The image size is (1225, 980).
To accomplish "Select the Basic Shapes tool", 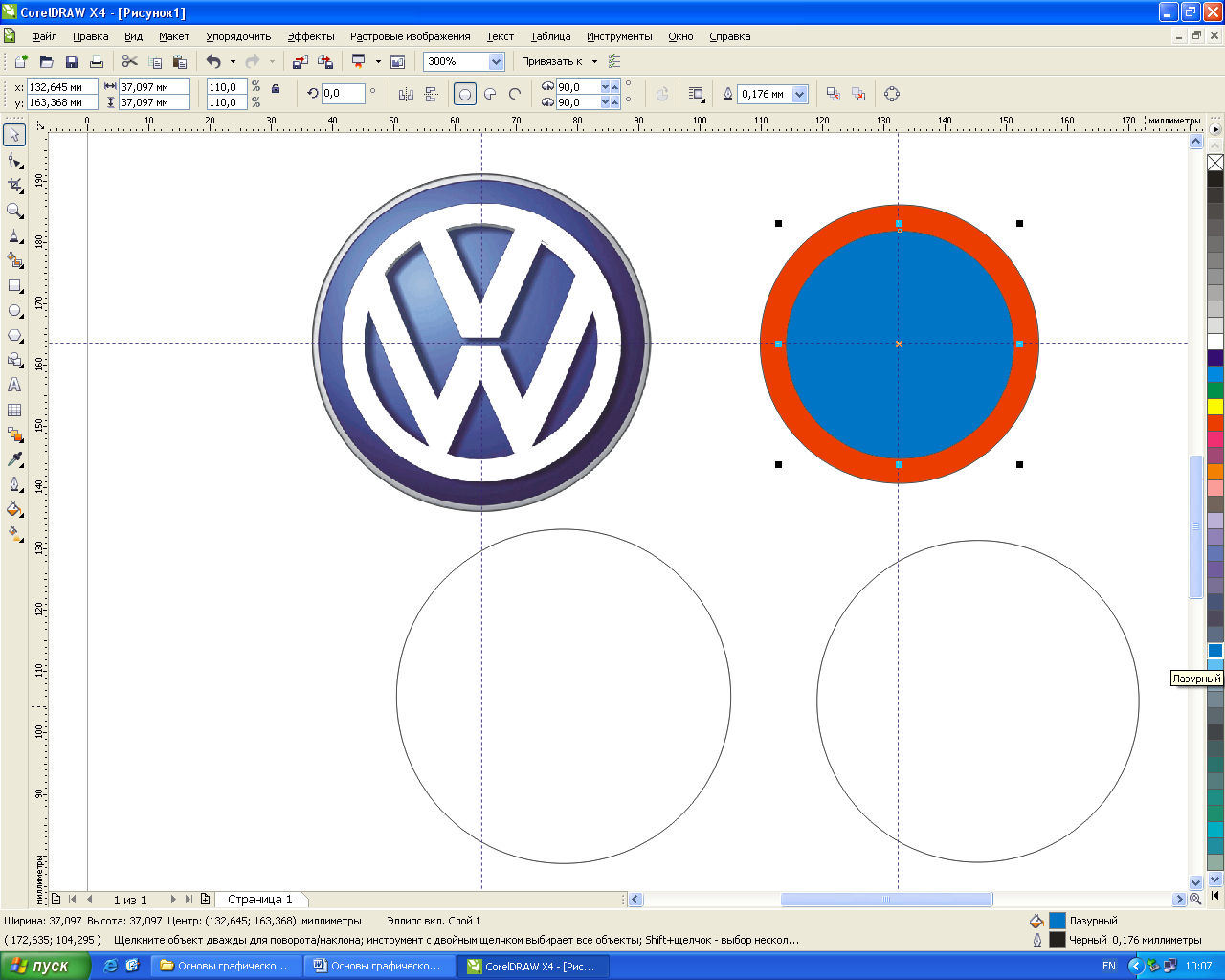I will [x=14, y=360].
